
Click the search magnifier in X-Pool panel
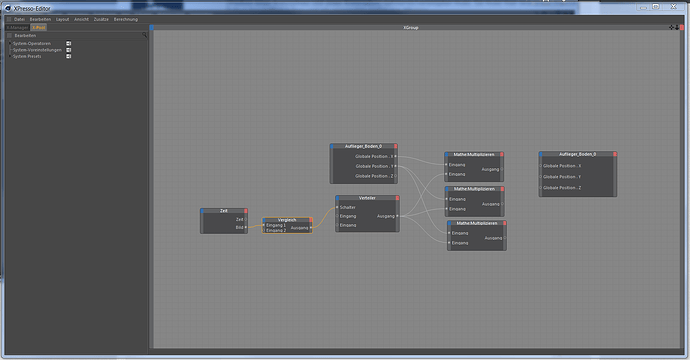[x=144, y=35]
